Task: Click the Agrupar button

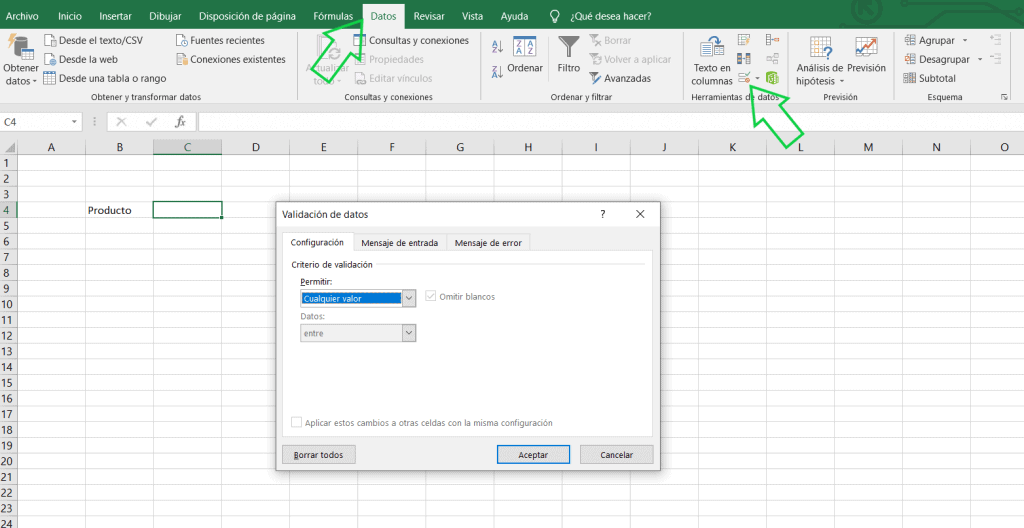Action: pyautogui.click(x=930, y=41)
